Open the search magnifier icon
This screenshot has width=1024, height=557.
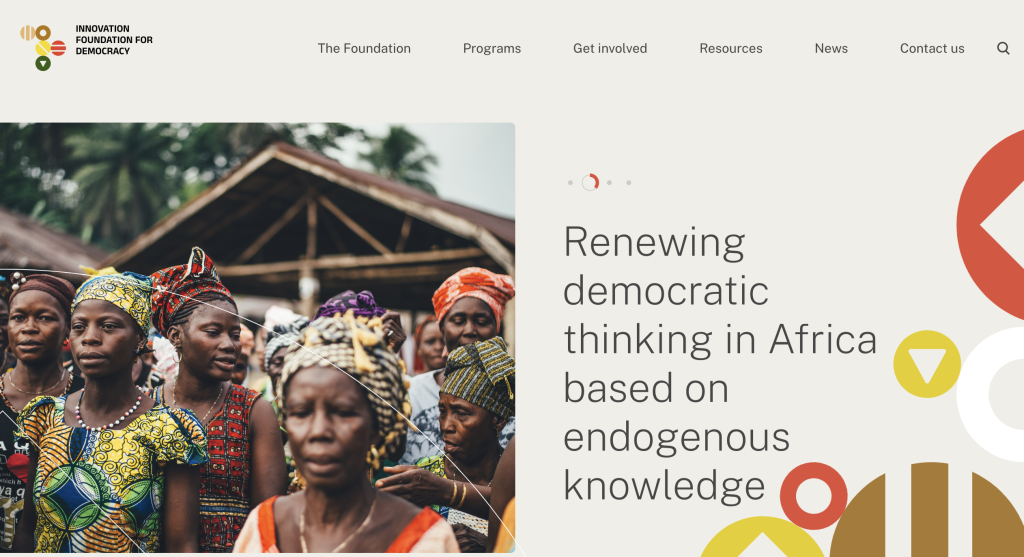coord(1003,48)
